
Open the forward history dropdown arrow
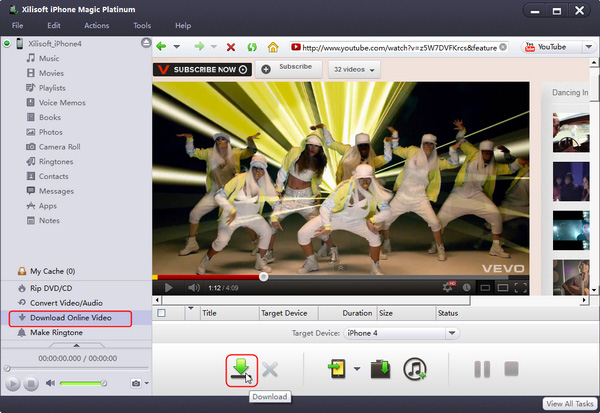tap(214, 47)
